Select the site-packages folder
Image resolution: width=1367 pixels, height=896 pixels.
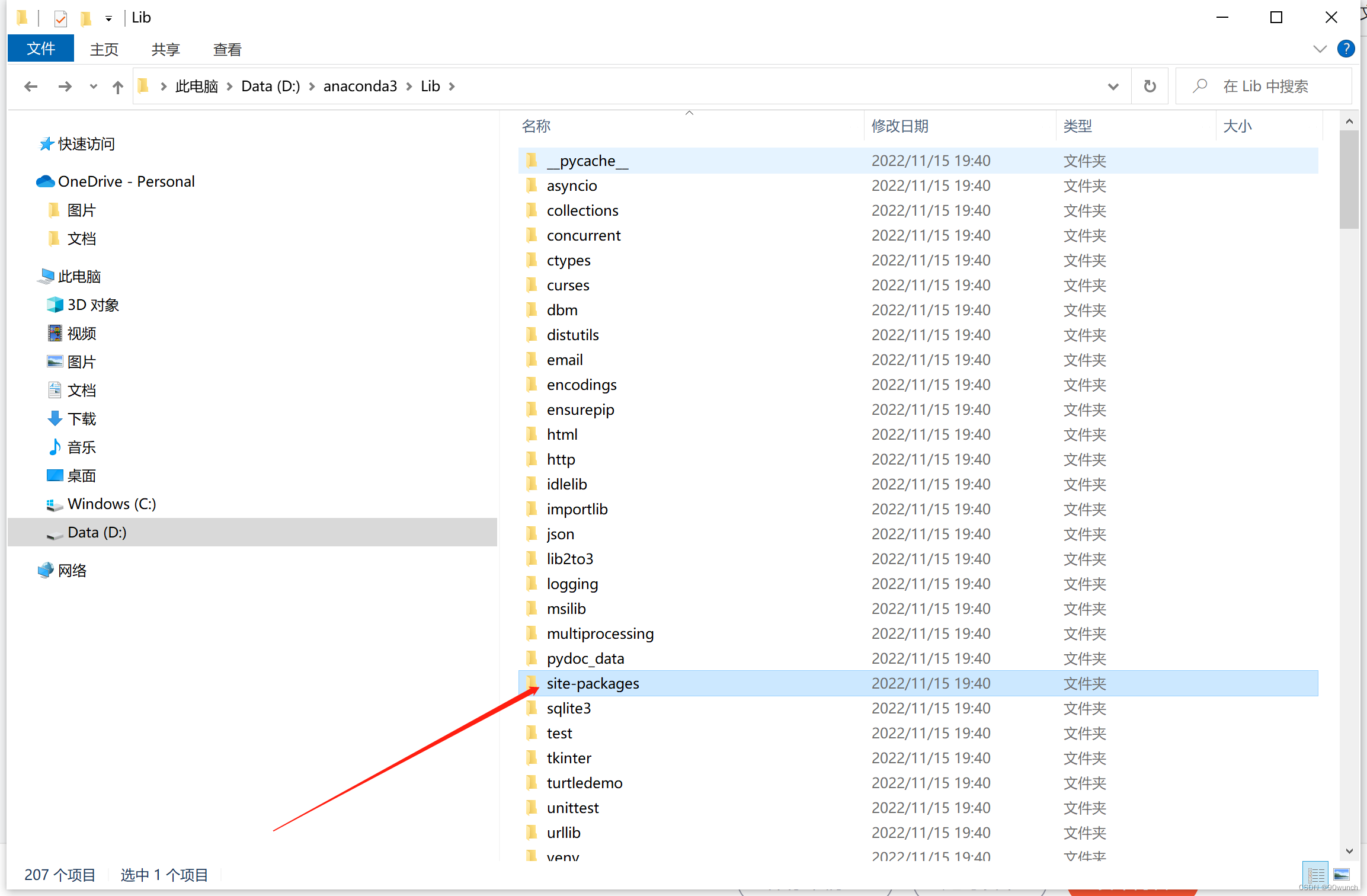(x=593, y=683)
